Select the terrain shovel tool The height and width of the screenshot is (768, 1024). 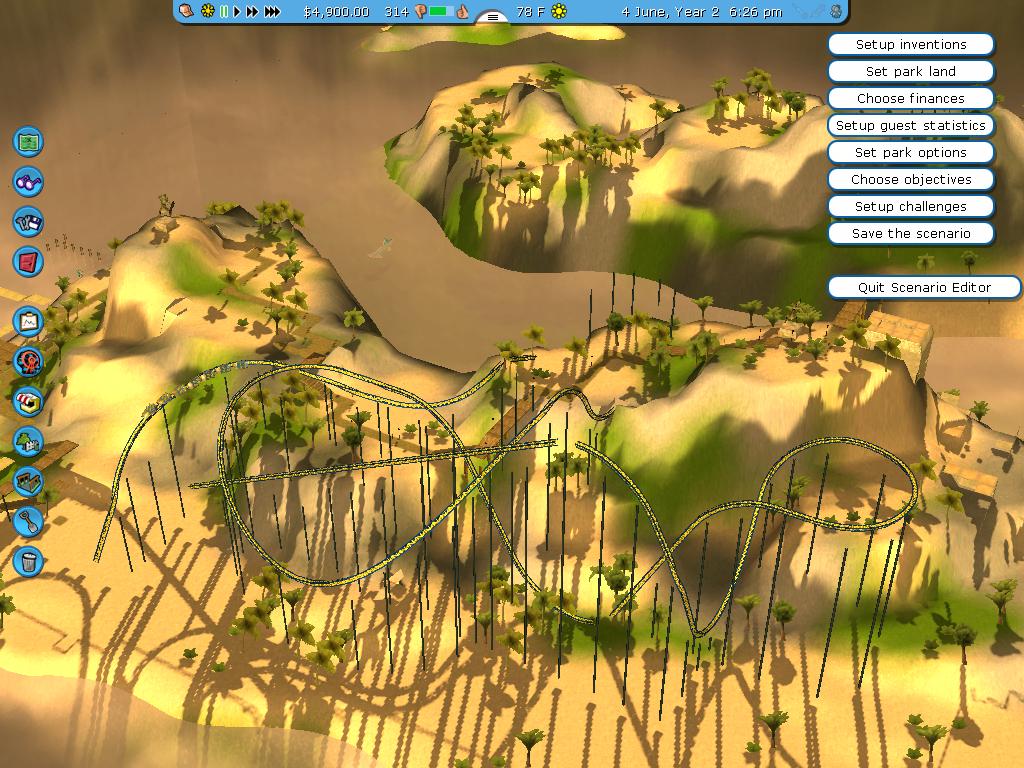click(x=28, y=521)
